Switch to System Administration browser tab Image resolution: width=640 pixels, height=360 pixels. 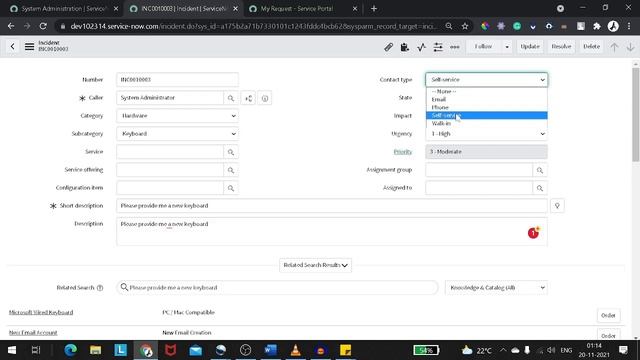pyautogui.click(x=63, y=9)
